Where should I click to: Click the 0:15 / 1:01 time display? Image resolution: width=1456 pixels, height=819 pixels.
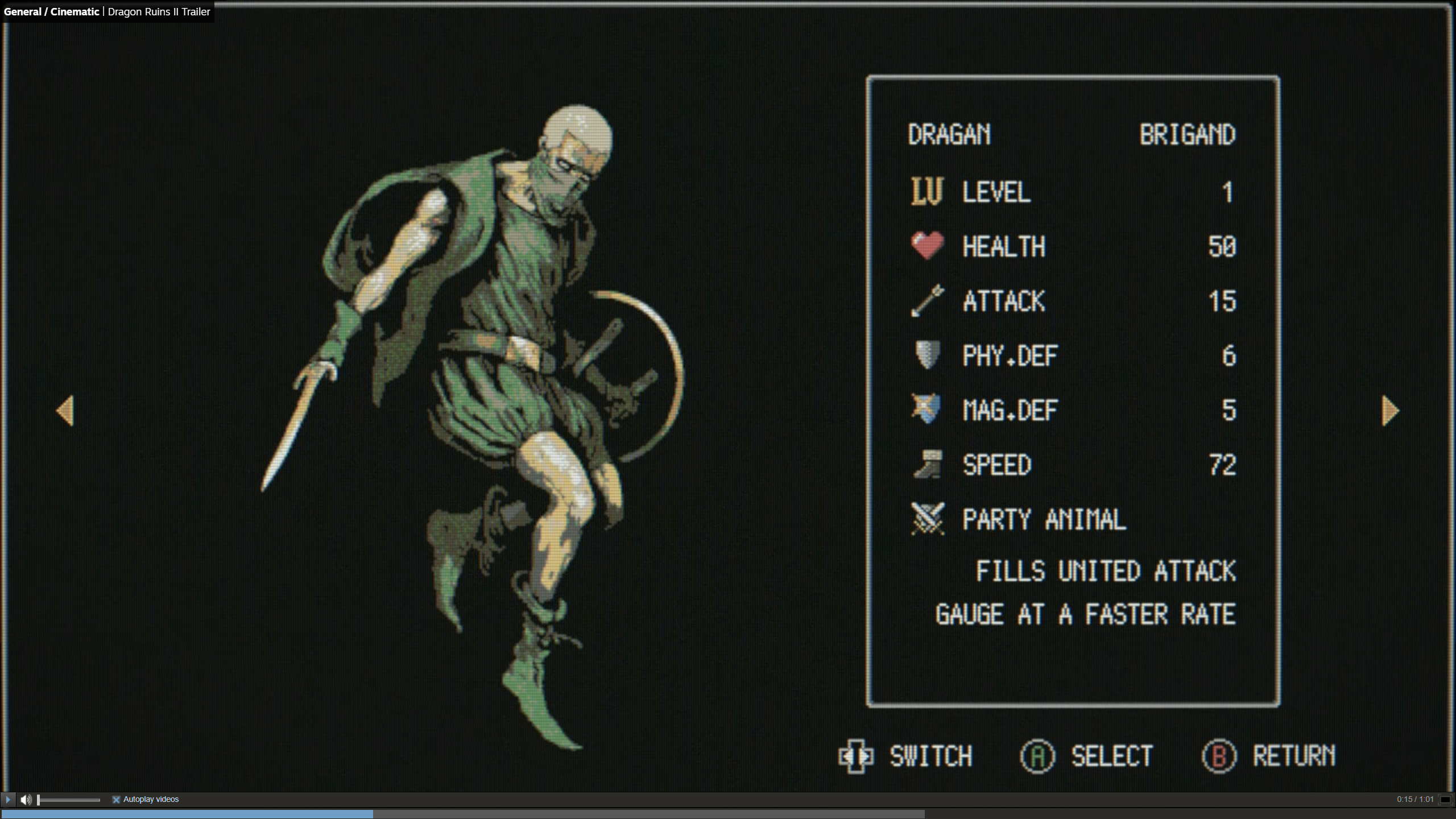tap(1415, 799)
